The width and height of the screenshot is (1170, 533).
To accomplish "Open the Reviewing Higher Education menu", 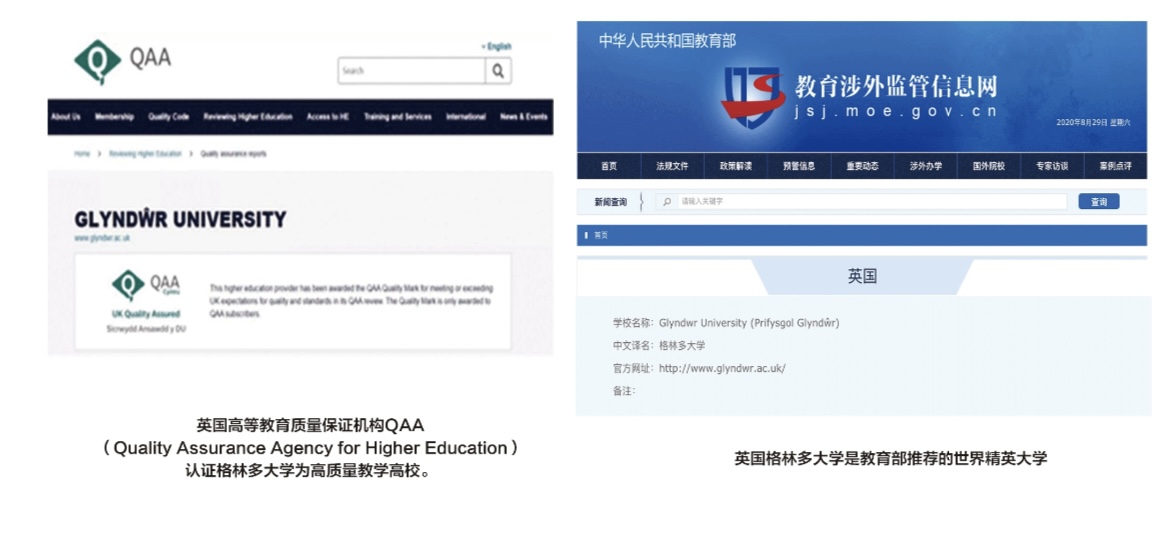I will [248, 116].
